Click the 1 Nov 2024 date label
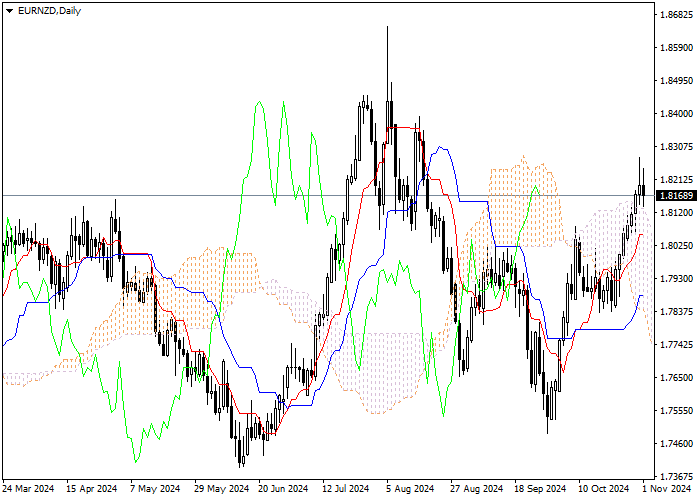The height and width of the screenshot is (500, 700). 667,489
